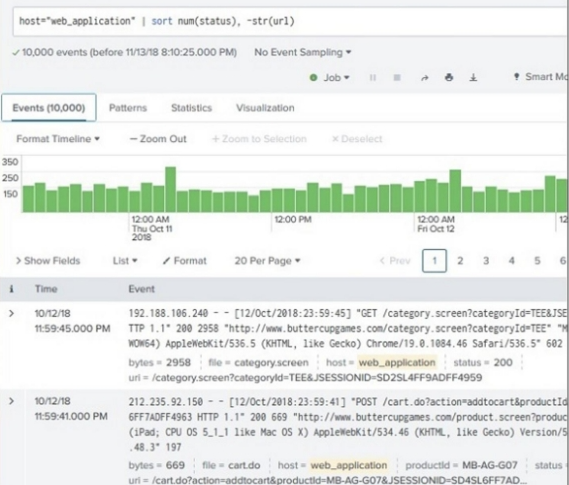Click timestamp 11:59:41.000 PM
569x485 pixels.
tap(71, 416)
